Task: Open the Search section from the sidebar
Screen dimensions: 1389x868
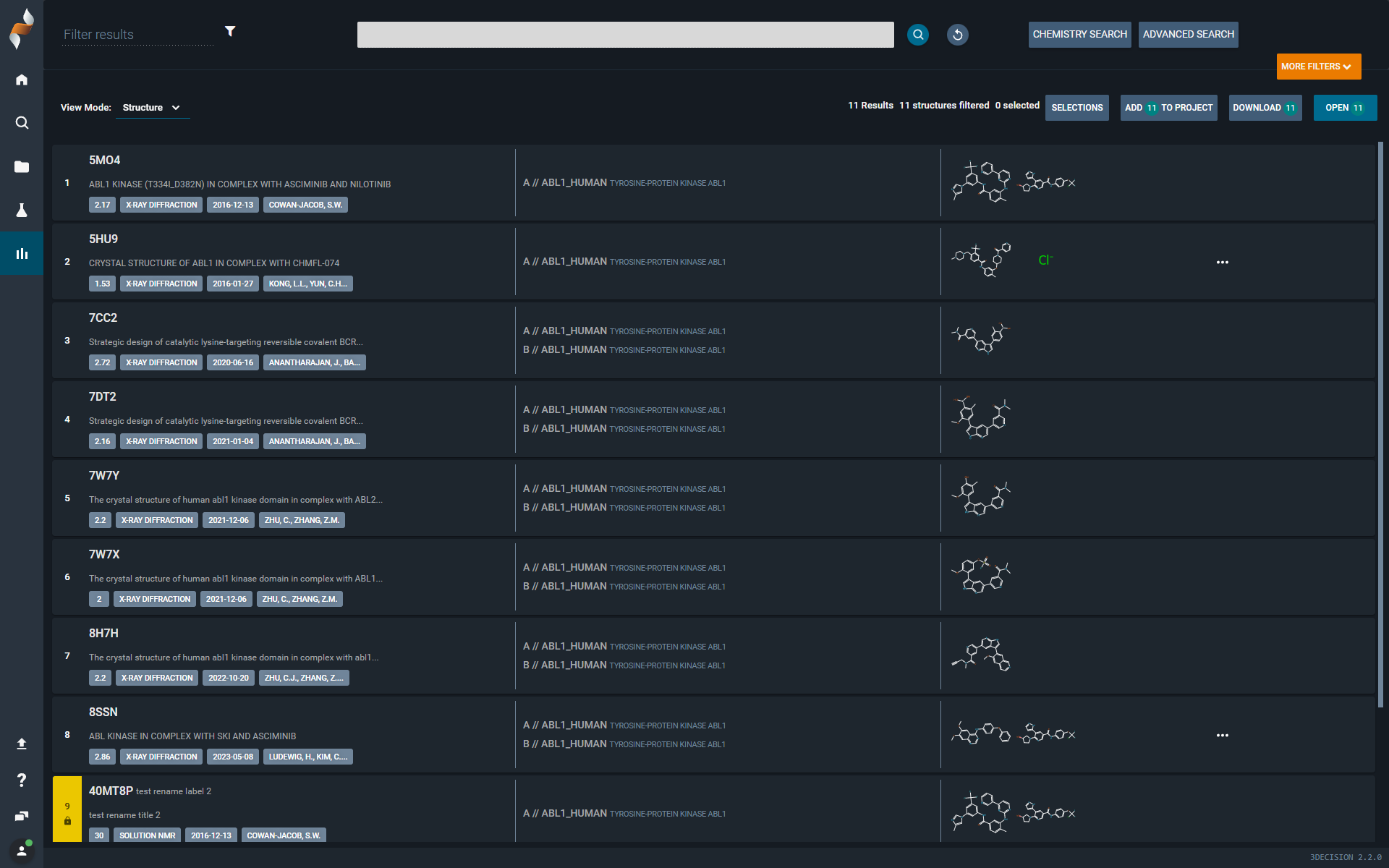Action: coord(22,123)
